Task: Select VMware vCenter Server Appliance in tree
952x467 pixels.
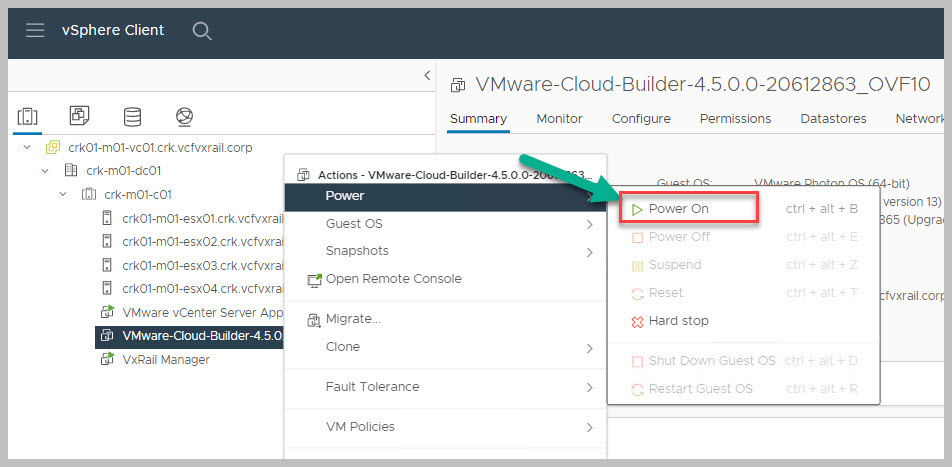Action: (203, 312)
